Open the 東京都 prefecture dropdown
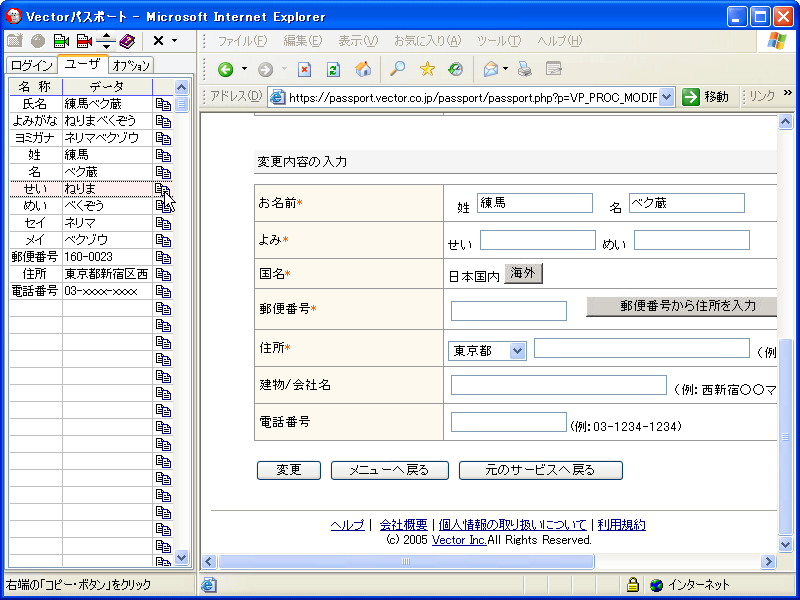800x600 pixels. click(x=487, y=351)
